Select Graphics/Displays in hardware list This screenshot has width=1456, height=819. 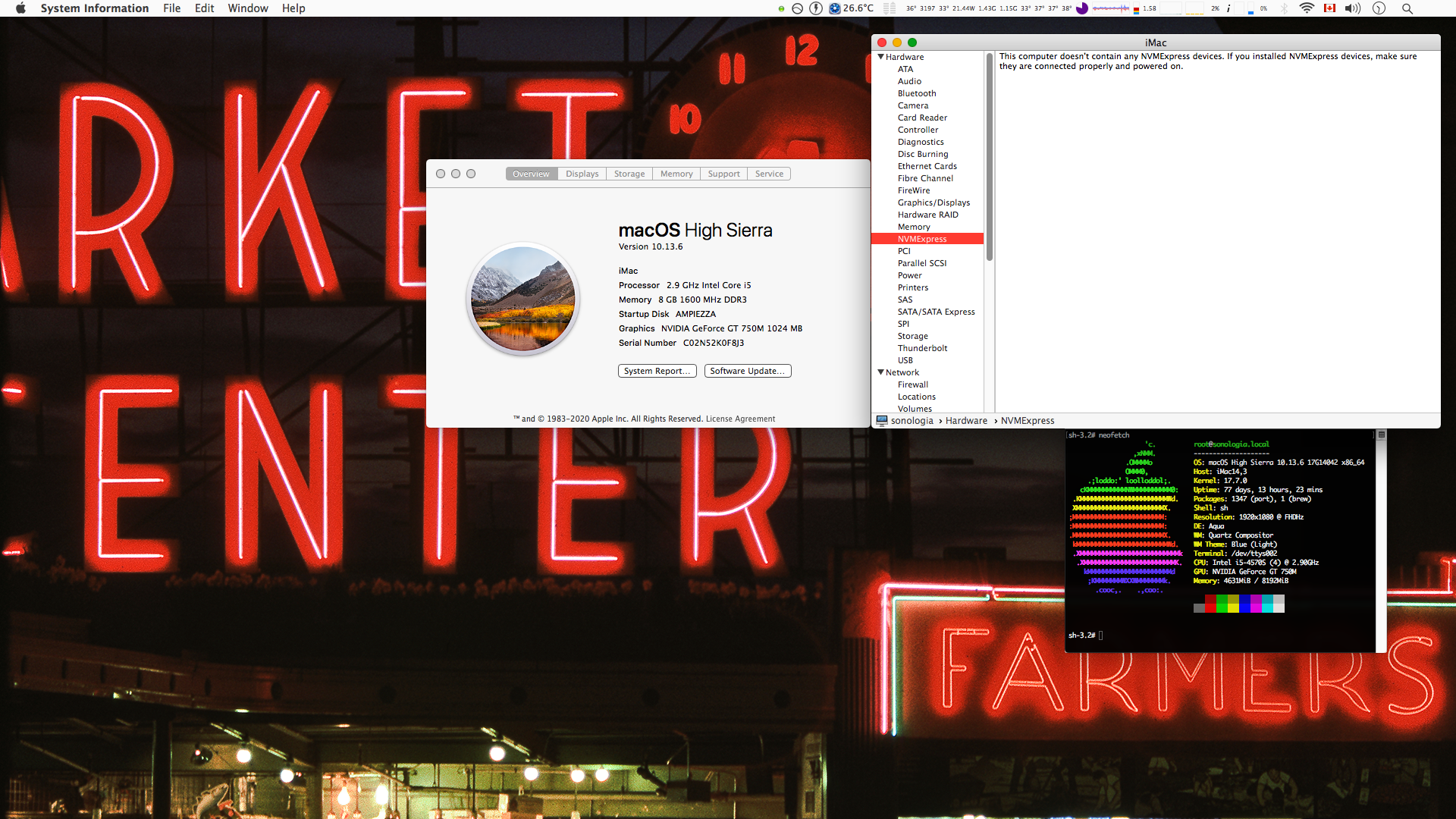934,202
